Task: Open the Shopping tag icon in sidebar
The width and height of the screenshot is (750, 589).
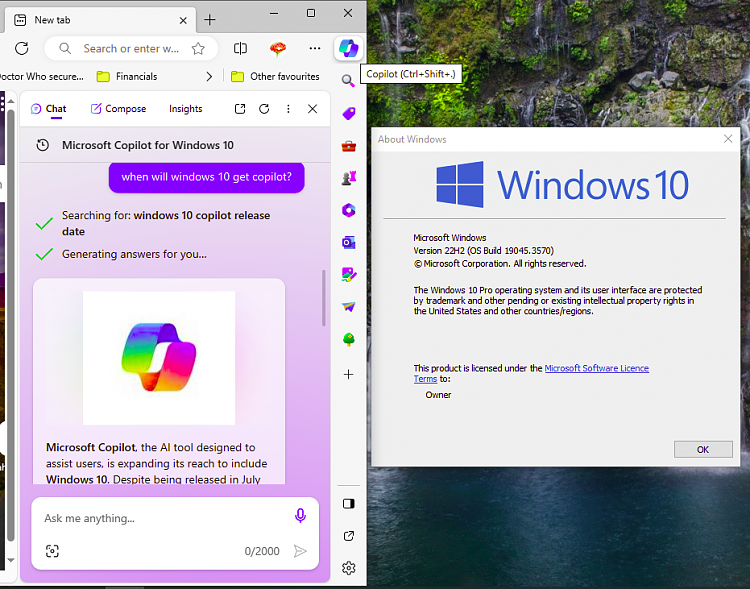Action: (x=349, y=113)
